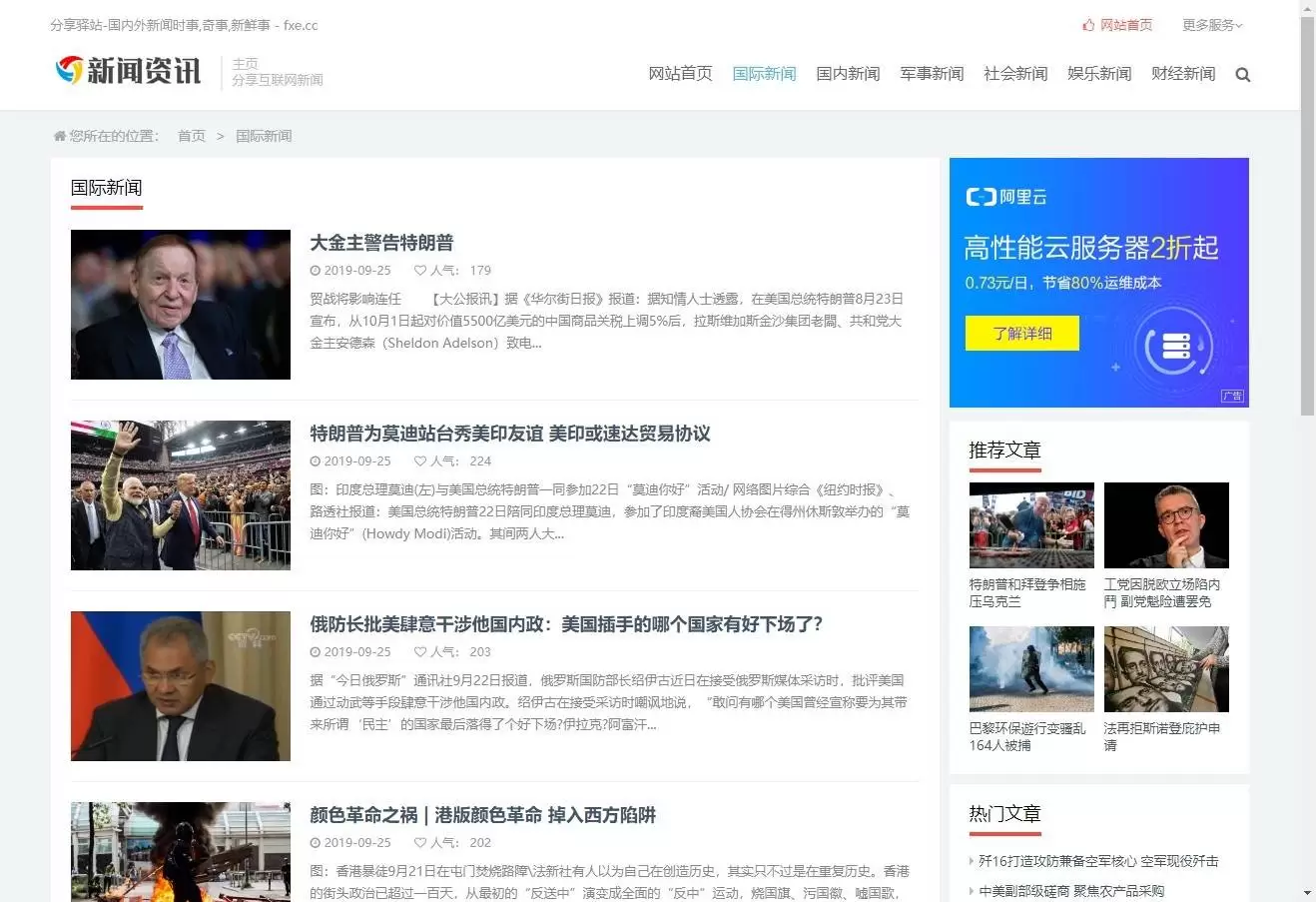Click the 推荐文章 section heading

pyautogui.click(x=1004, y=451)
